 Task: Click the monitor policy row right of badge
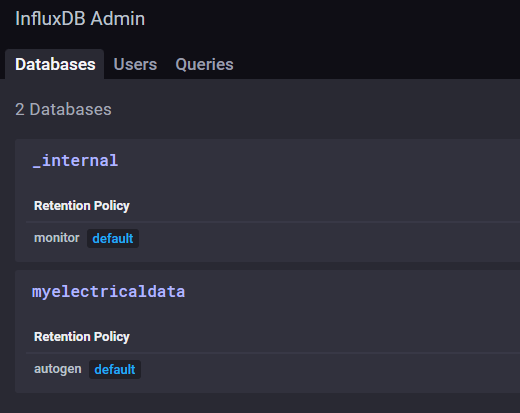327,238
